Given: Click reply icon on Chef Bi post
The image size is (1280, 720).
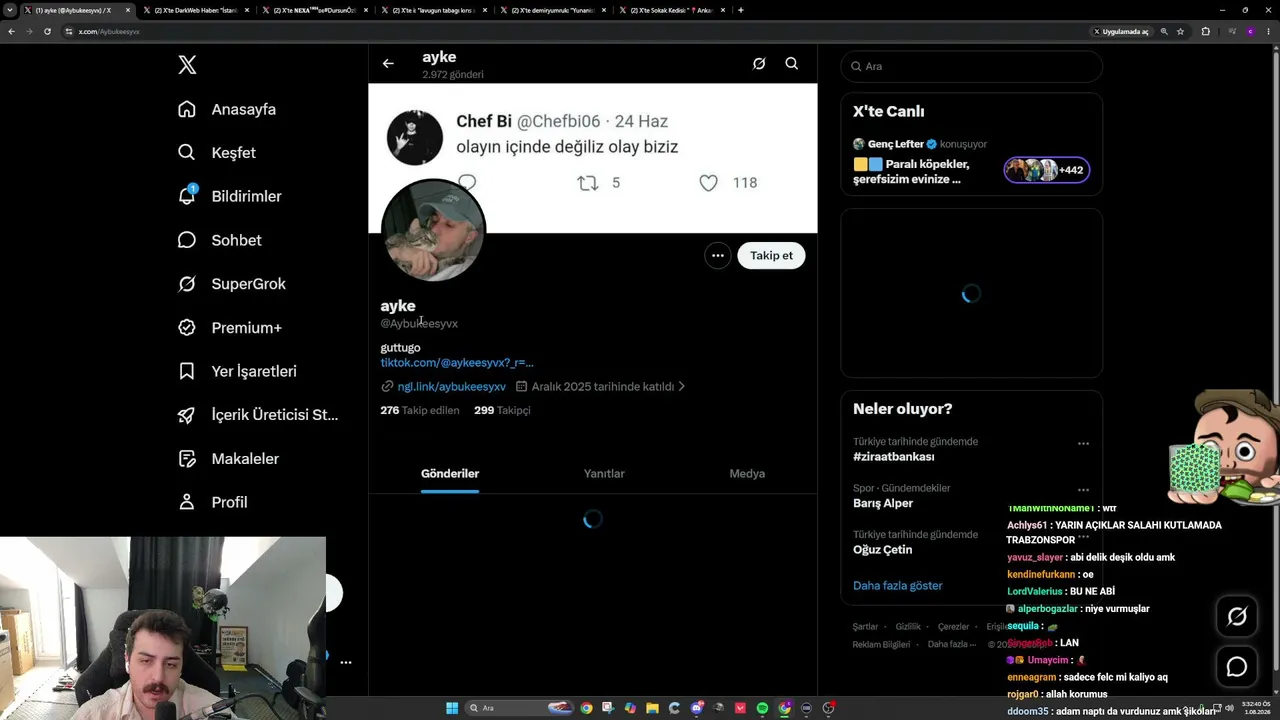Looking at the screenshot, I should point(467,183).
